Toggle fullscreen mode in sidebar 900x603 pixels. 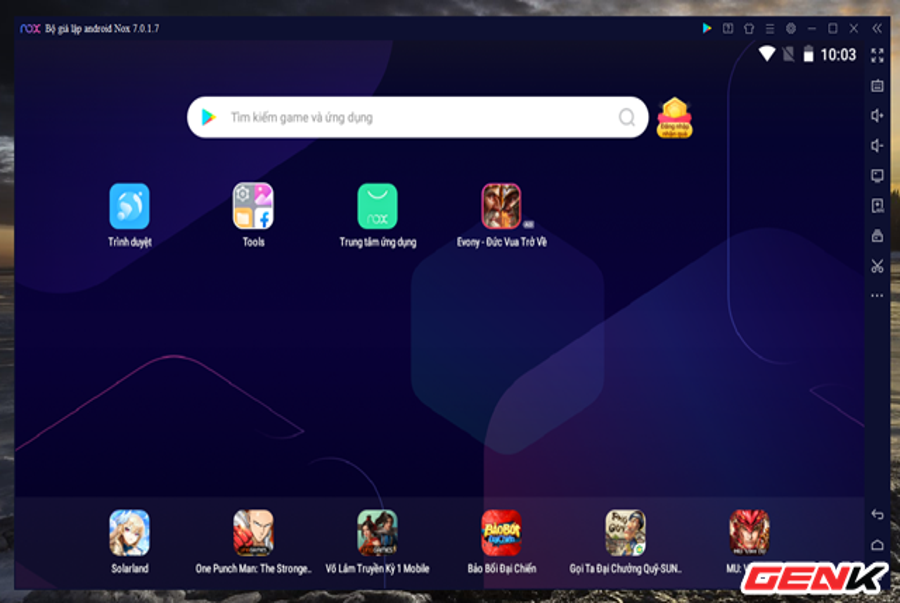point(877,56)
